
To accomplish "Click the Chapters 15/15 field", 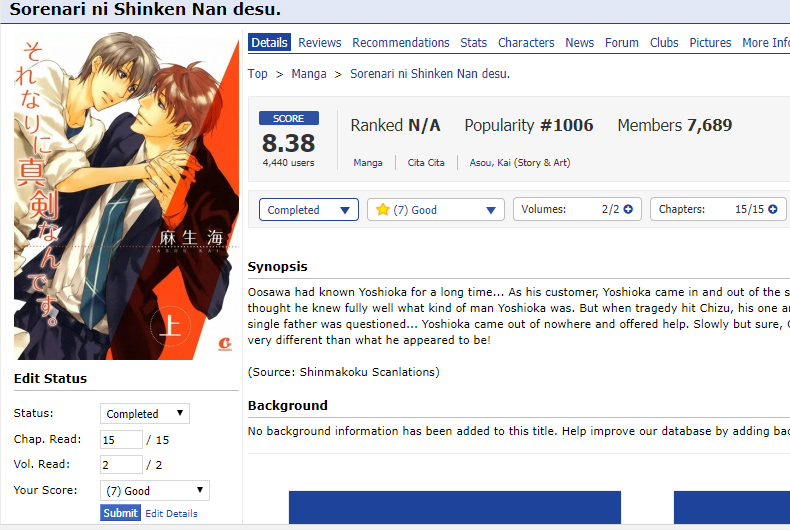I will click(x=718, y=209).
